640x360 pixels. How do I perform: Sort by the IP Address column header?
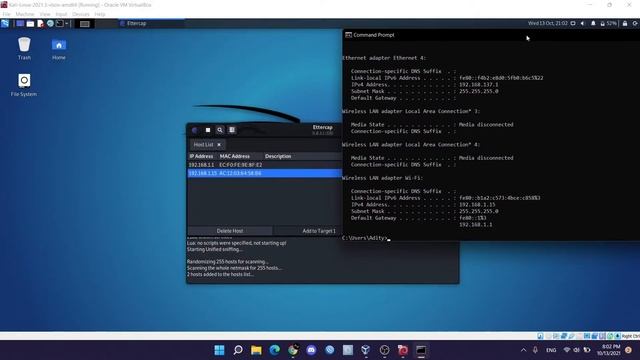(201, 156)
